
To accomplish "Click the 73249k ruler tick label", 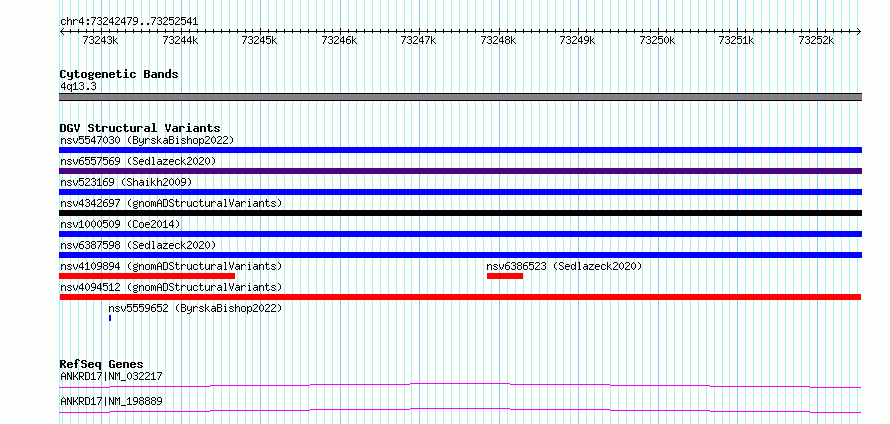I will [577, 40].
